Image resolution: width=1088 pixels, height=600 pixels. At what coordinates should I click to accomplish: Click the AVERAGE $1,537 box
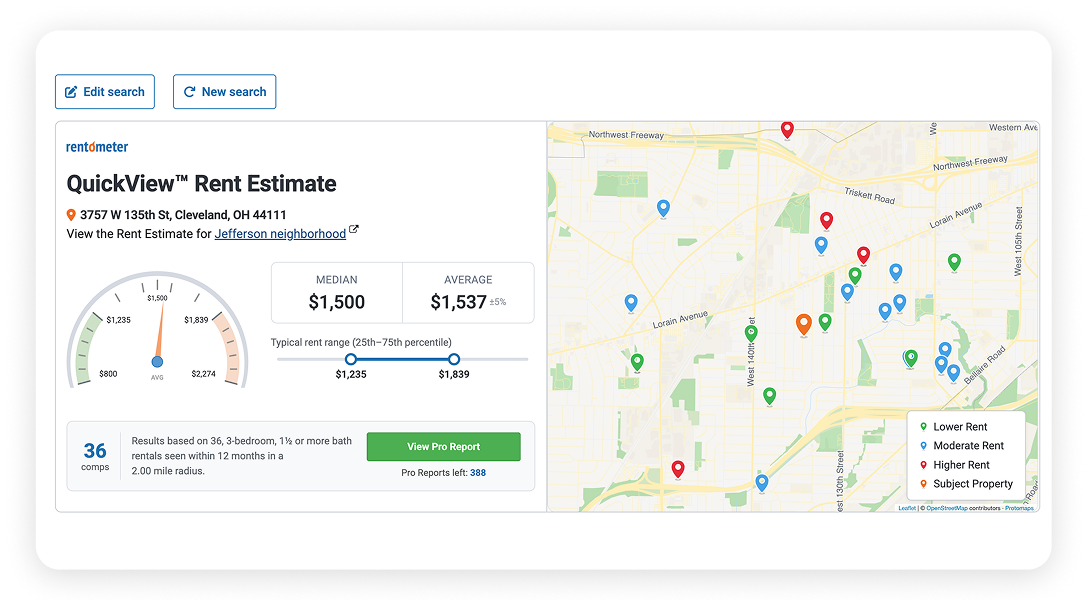[468, 293]
